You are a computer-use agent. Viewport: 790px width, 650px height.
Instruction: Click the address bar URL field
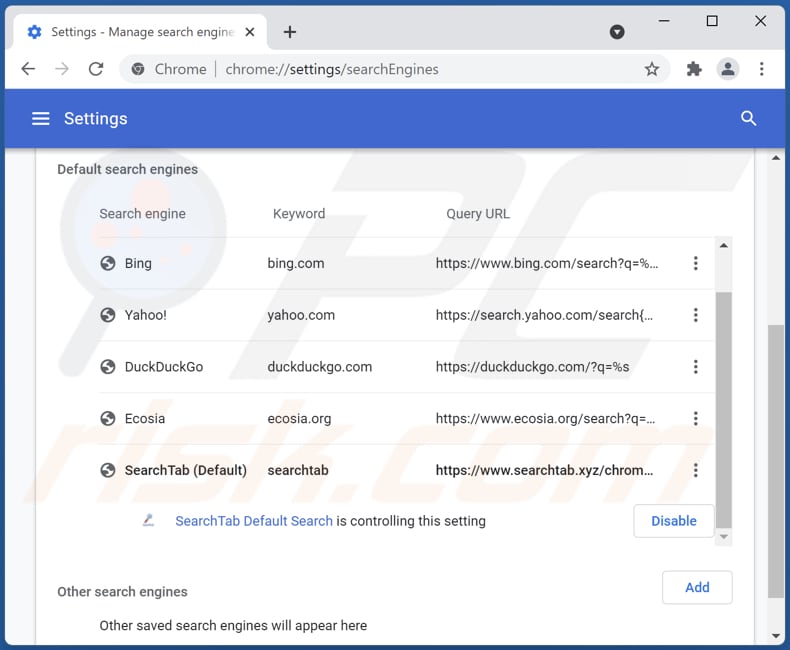(400, 69)
